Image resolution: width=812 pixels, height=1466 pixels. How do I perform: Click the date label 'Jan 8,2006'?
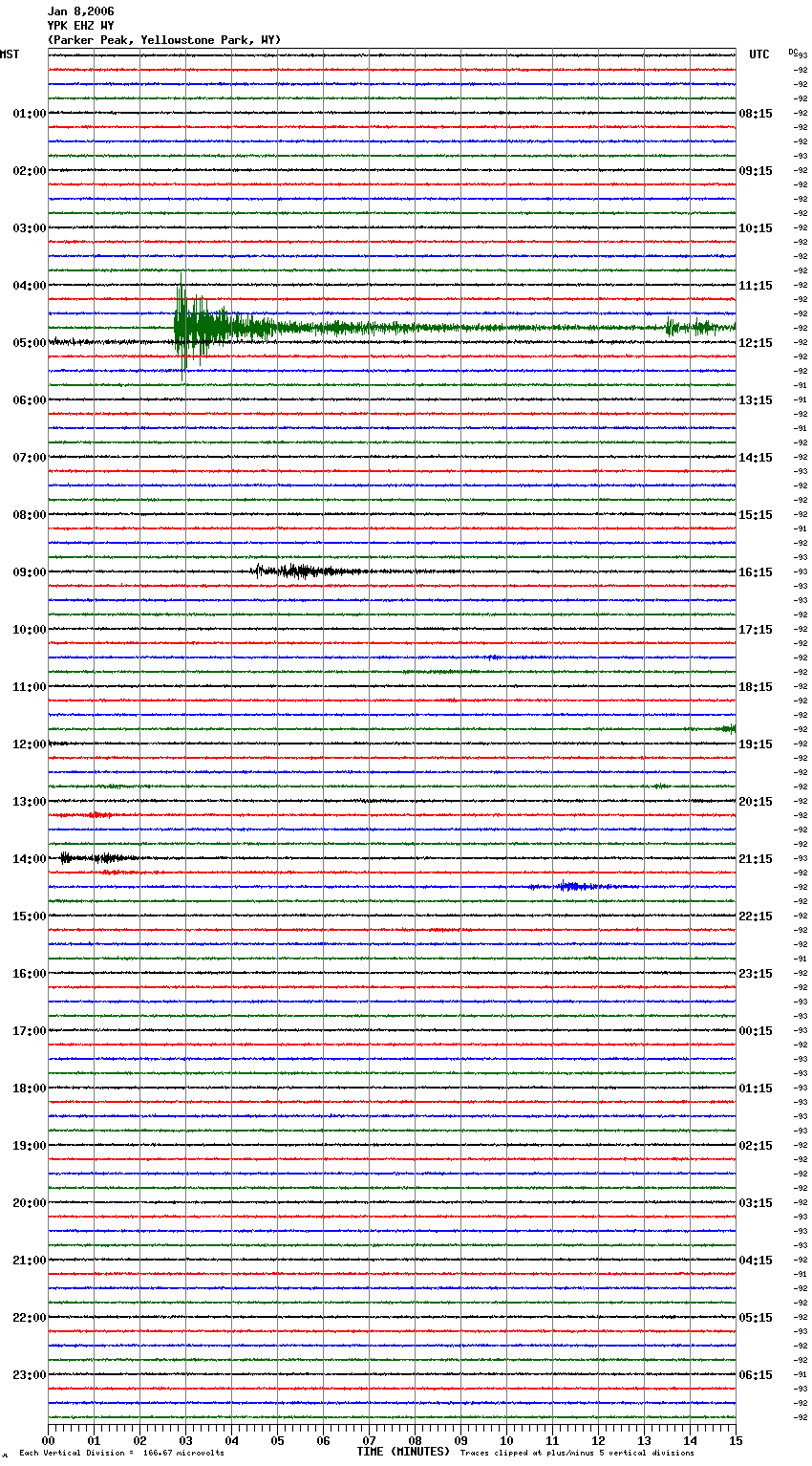point(80,11)
